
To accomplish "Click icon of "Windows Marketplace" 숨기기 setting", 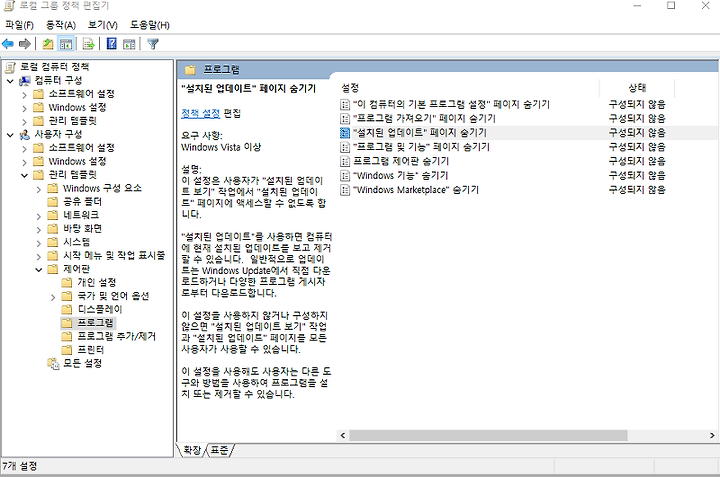I will coord(345,190).
